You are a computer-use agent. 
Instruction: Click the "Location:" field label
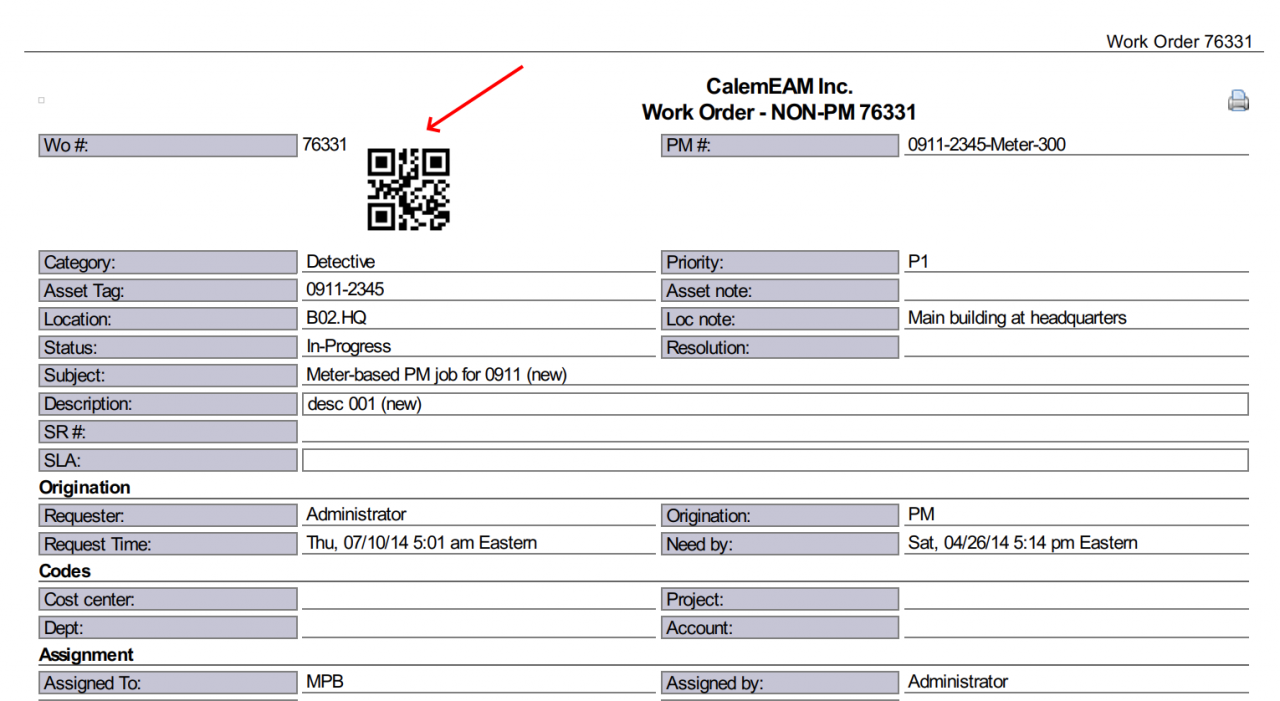[168, 319]
